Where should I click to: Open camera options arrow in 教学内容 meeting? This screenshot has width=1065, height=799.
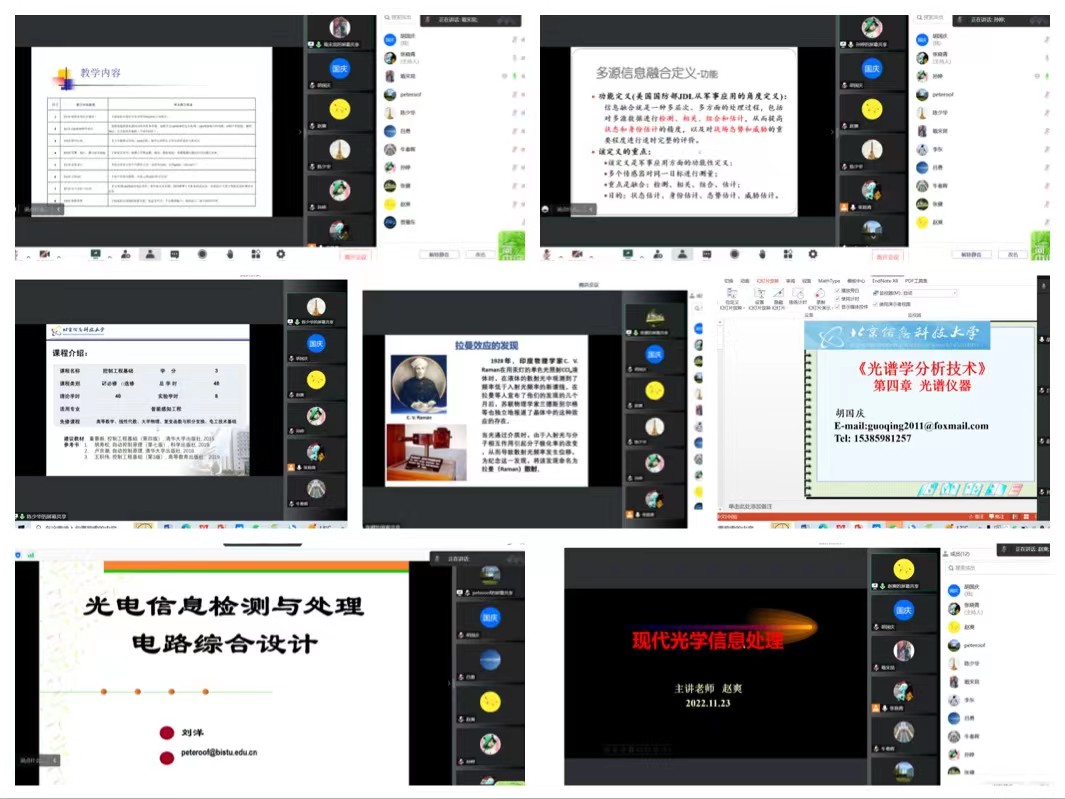click(58, 257)
